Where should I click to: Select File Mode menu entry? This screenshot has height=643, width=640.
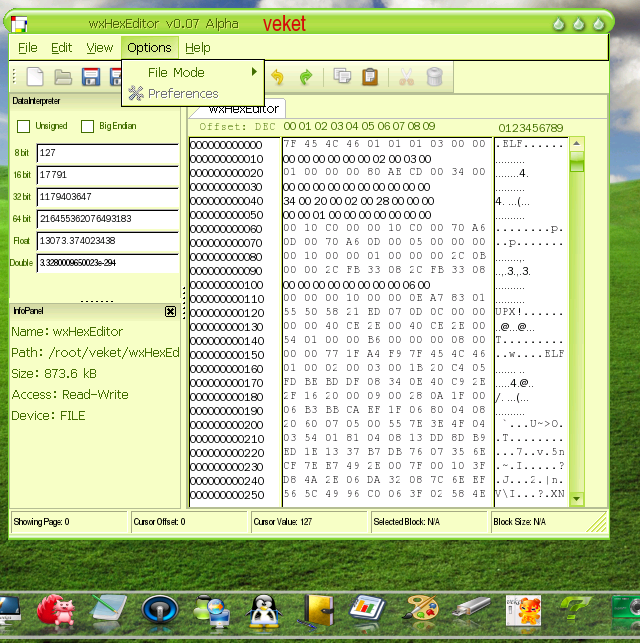[x=193, y=73]
